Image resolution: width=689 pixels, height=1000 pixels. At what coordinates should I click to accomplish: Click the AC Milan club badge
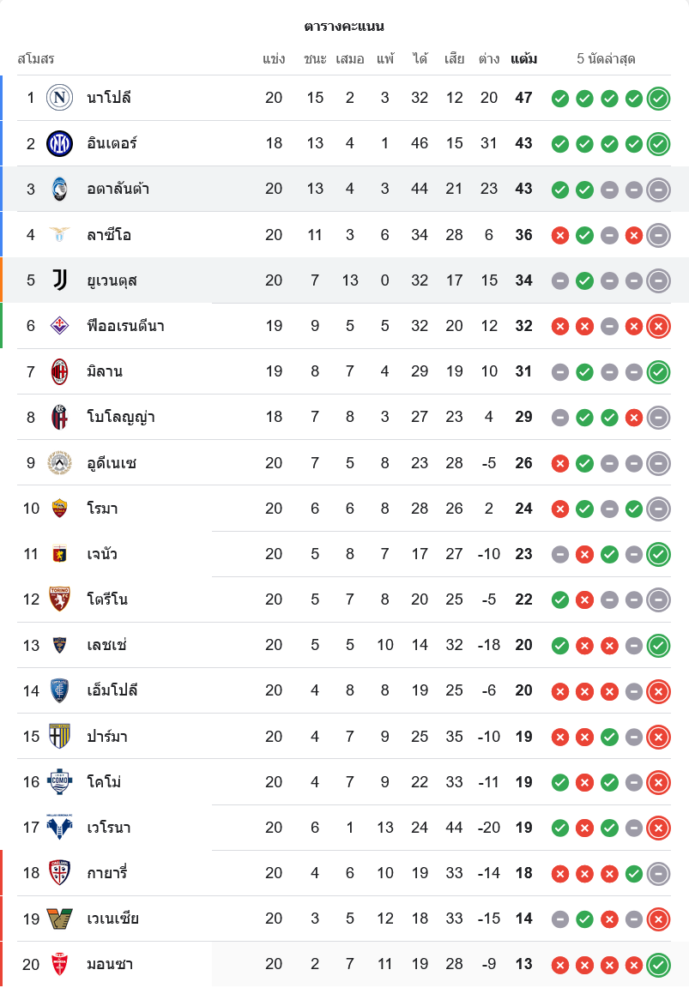[60, 372]
